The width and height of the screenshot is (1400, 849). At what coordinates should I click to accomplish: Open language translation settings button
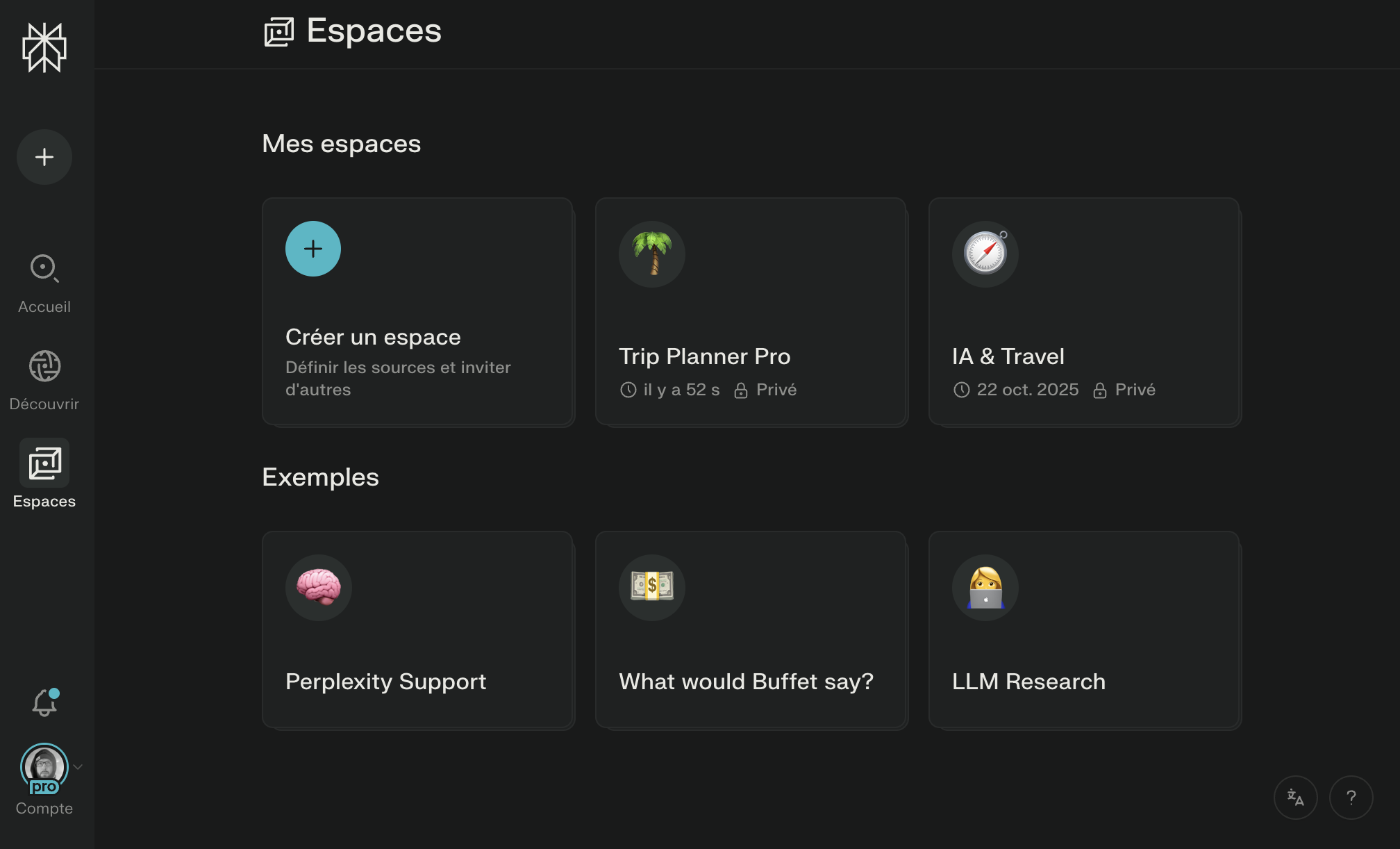click(1295, 798)
